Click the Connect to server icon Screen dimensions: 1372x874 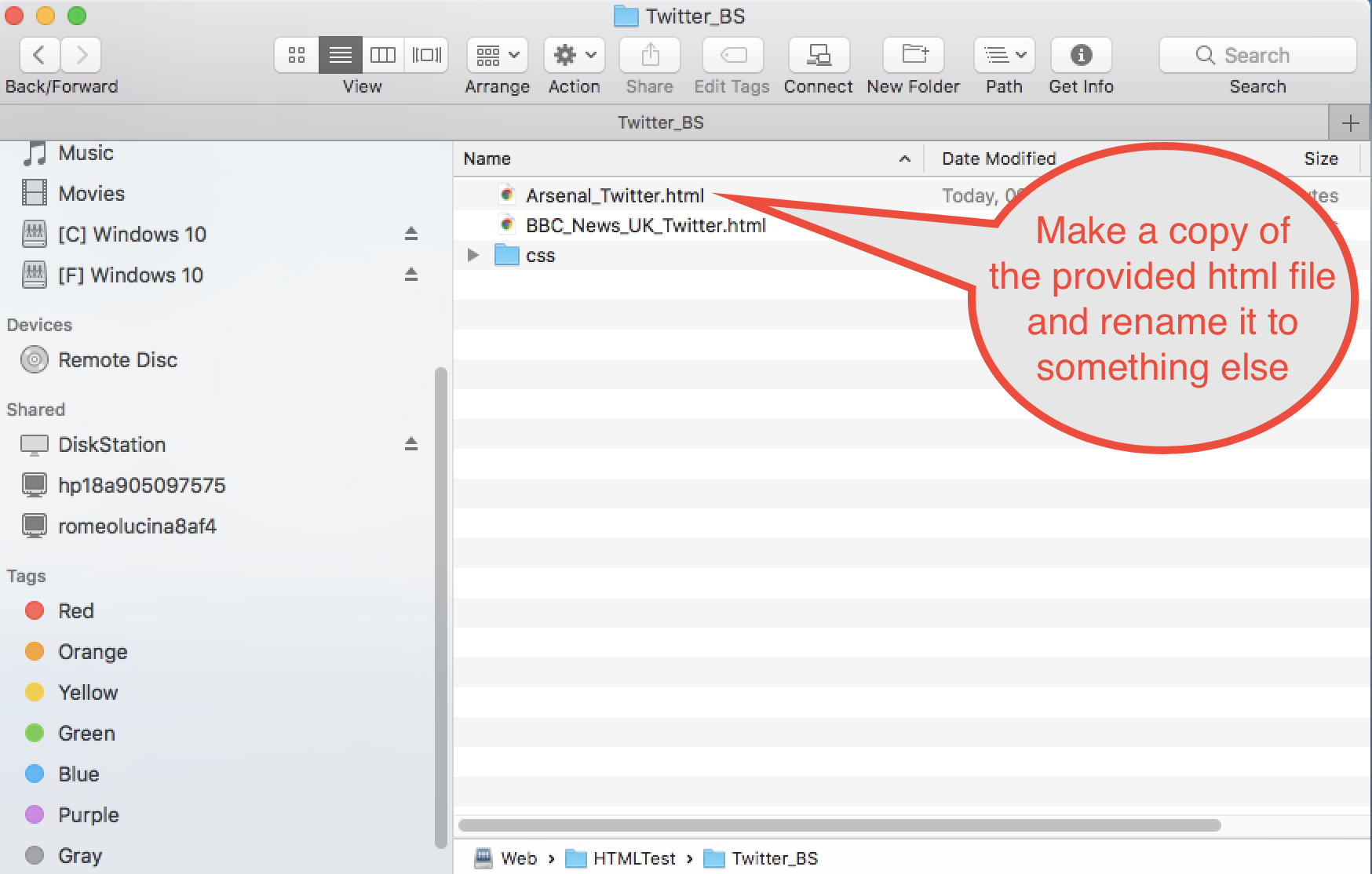(819, 55)
